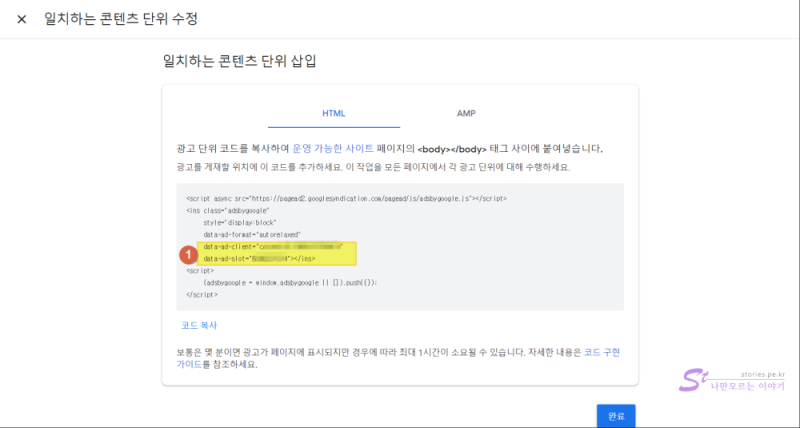800x428 pixels.
Task: Click the adsbygoogle push script line
Action: point(290,282)
